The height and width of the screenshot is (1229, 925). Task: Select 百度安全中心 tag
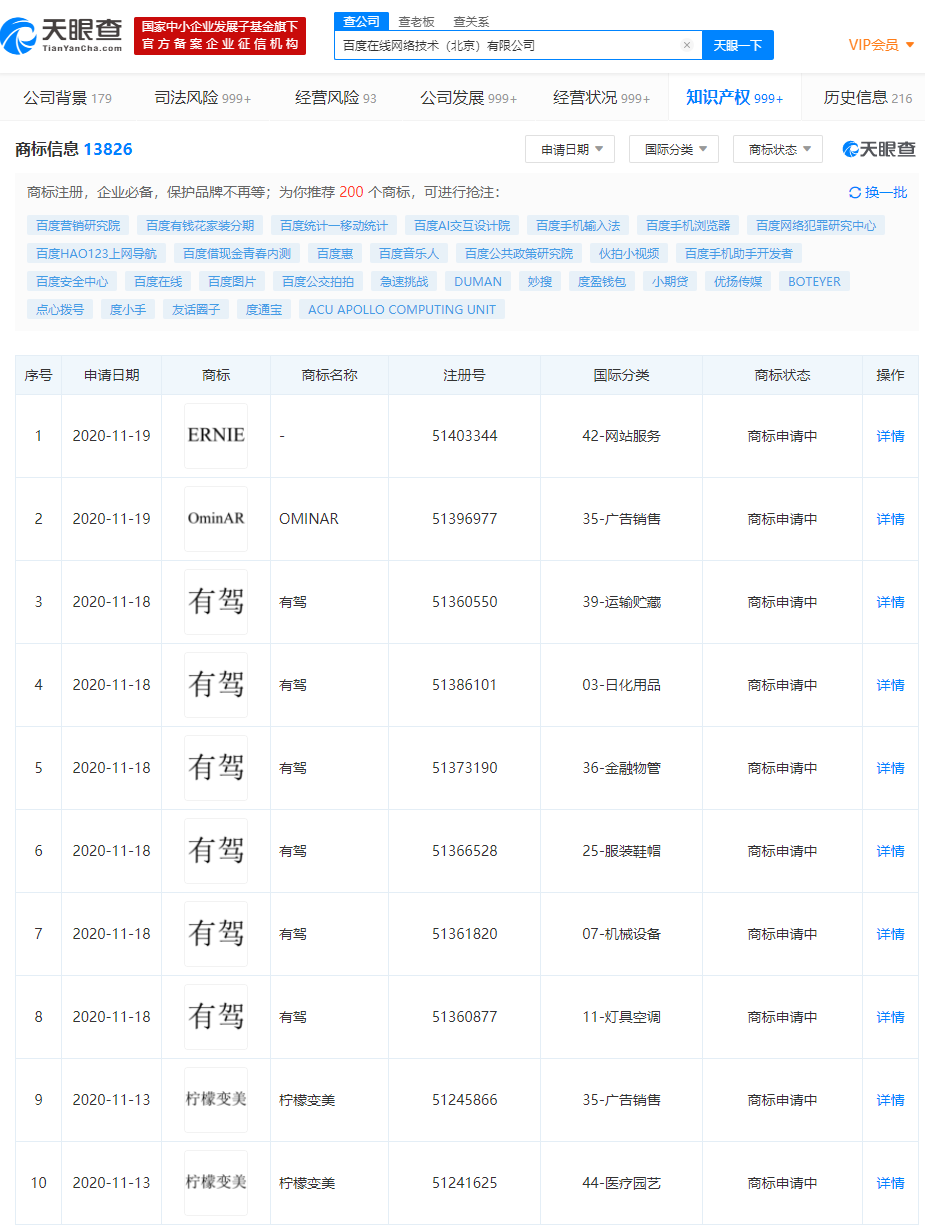[72, 282]
